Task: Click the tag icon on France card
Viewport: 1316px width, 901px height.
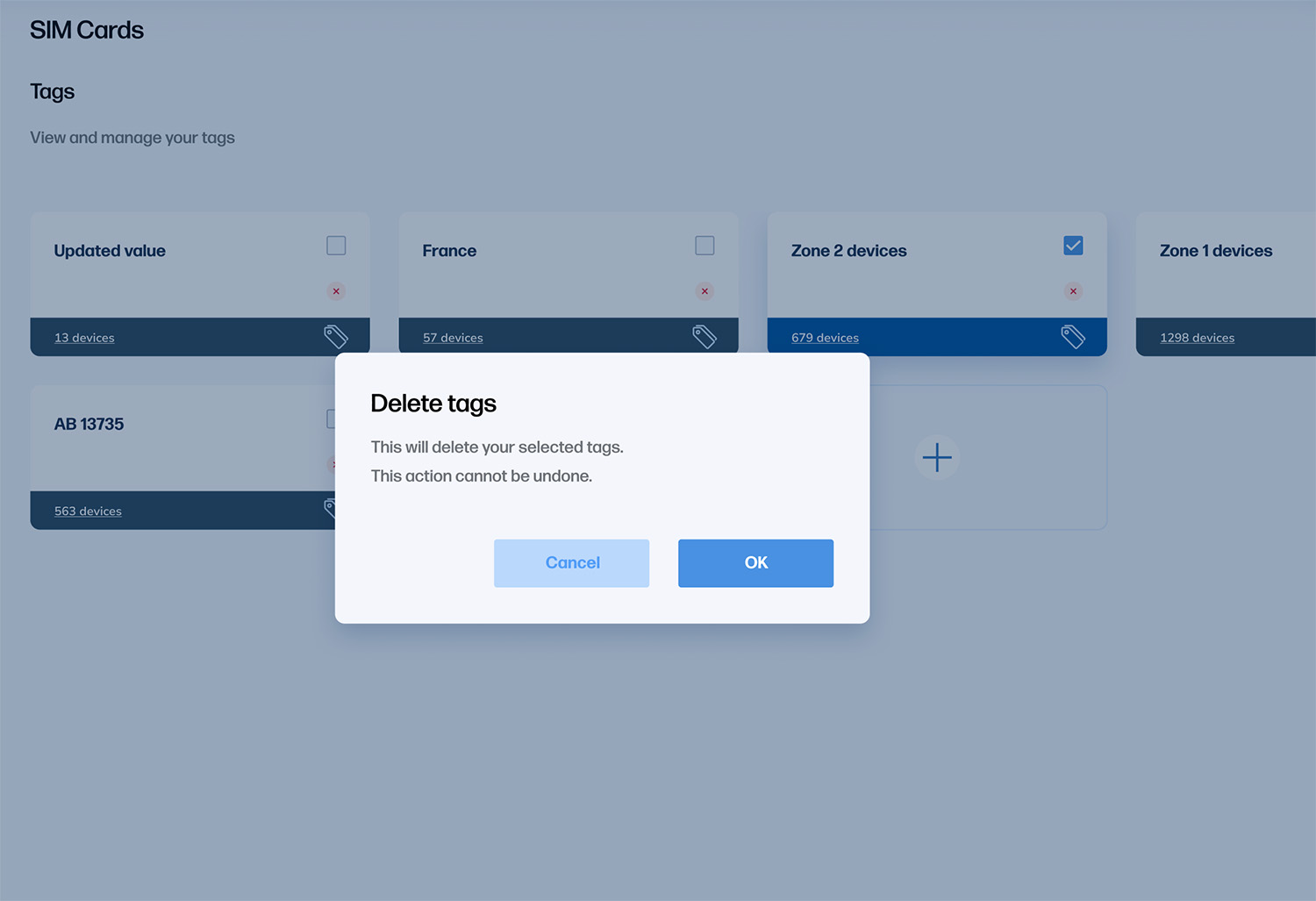Action: point(704,337)
